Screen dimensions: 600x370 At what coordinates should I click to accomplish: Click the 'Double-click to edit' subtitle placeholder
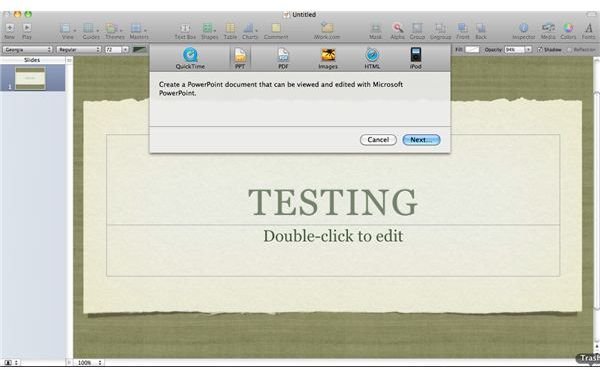tap(333, 236)
